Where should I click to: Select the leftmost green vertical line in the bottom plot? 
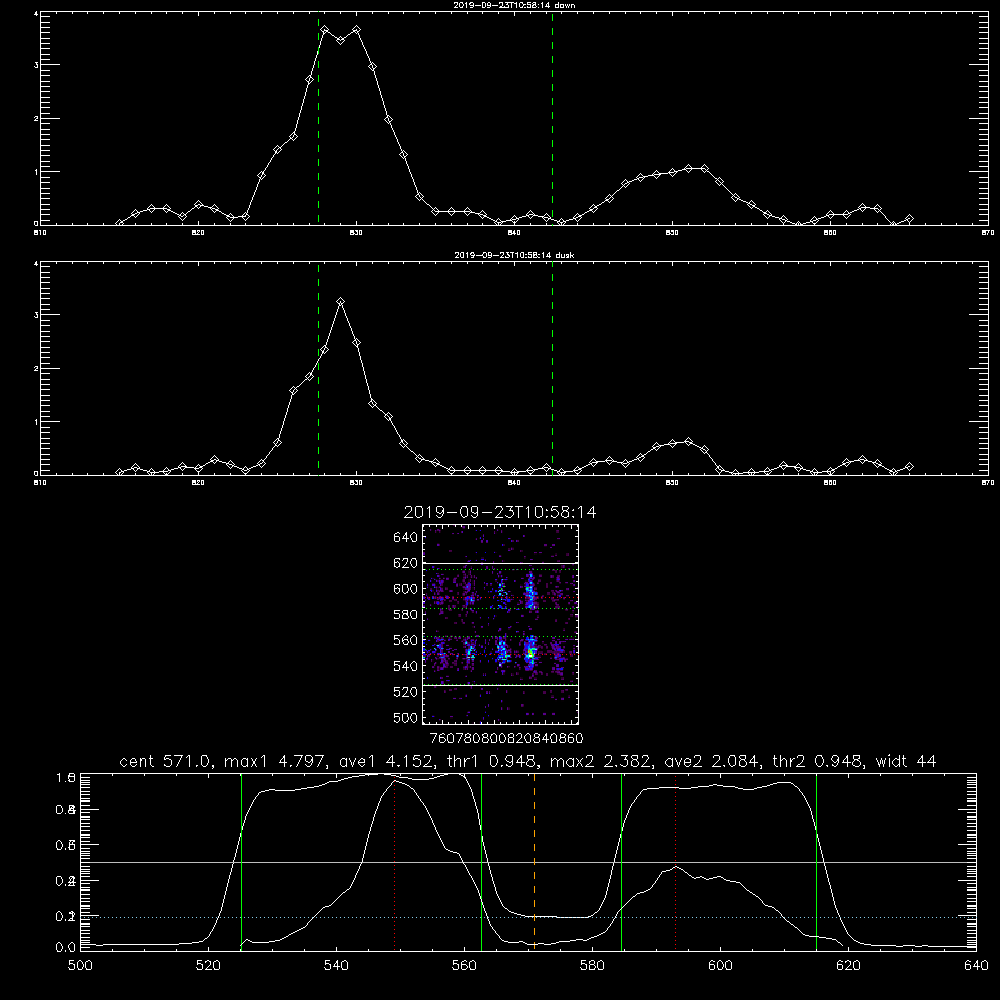241,861
